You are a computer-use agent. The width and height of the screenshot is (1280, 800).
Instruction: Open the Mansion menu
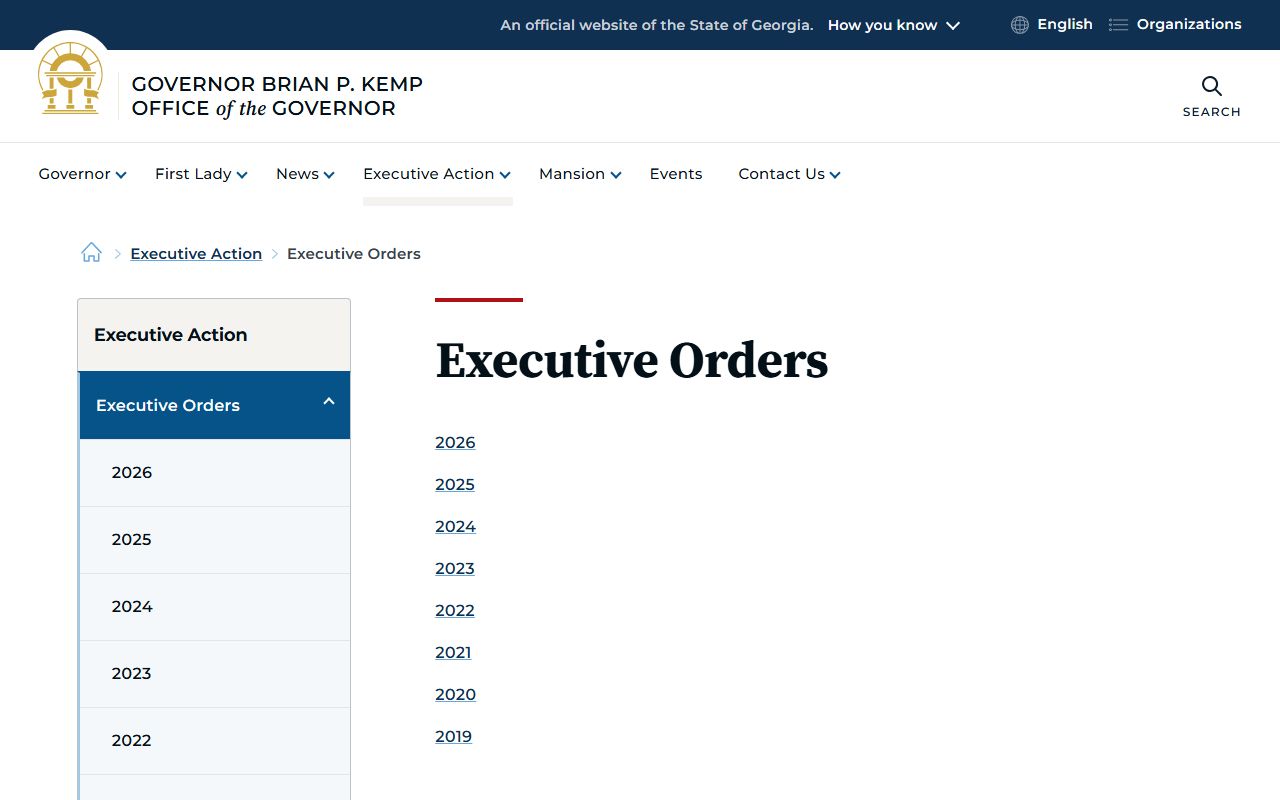[x=580, y=174]
